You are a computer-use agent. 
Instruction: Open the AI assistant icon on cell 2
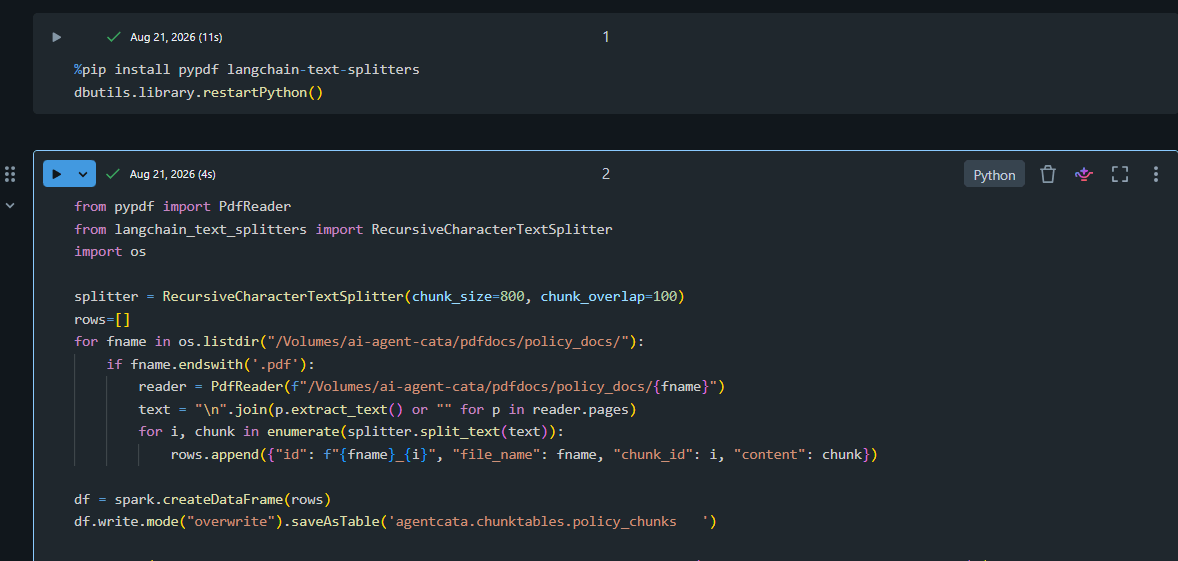(x=1083, y=174)
